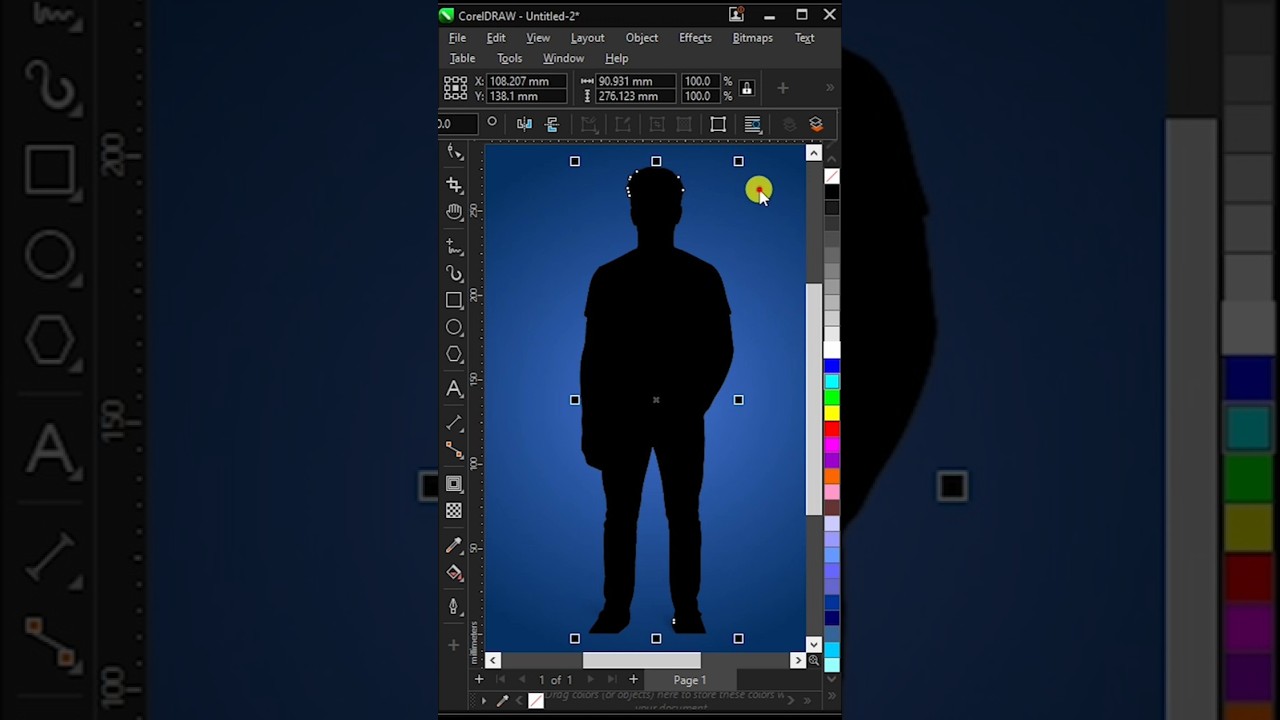This screenshot has width=1280, height=720.
Task: Select the Crop tool
Action: pyautogui.click(x=455, y=185)
